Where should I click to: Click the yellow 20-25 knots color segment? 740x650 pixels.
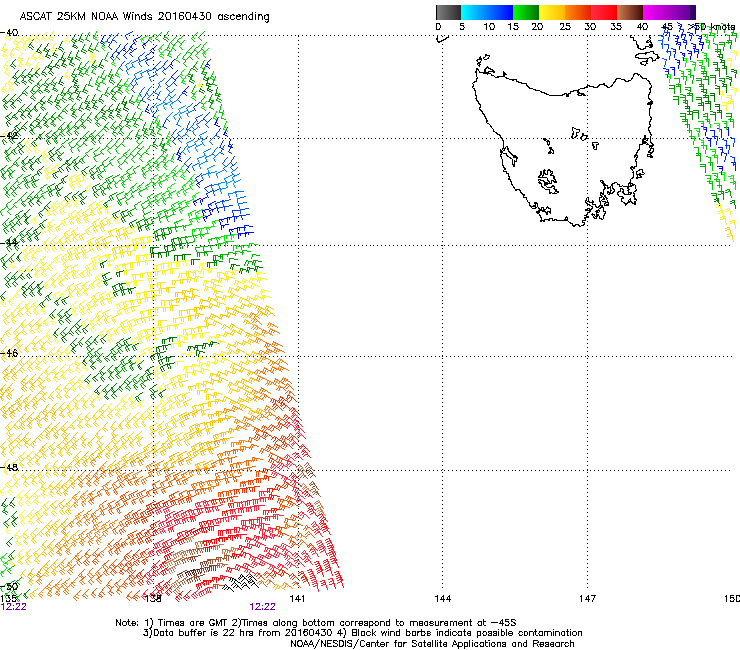tap(552, 12)
